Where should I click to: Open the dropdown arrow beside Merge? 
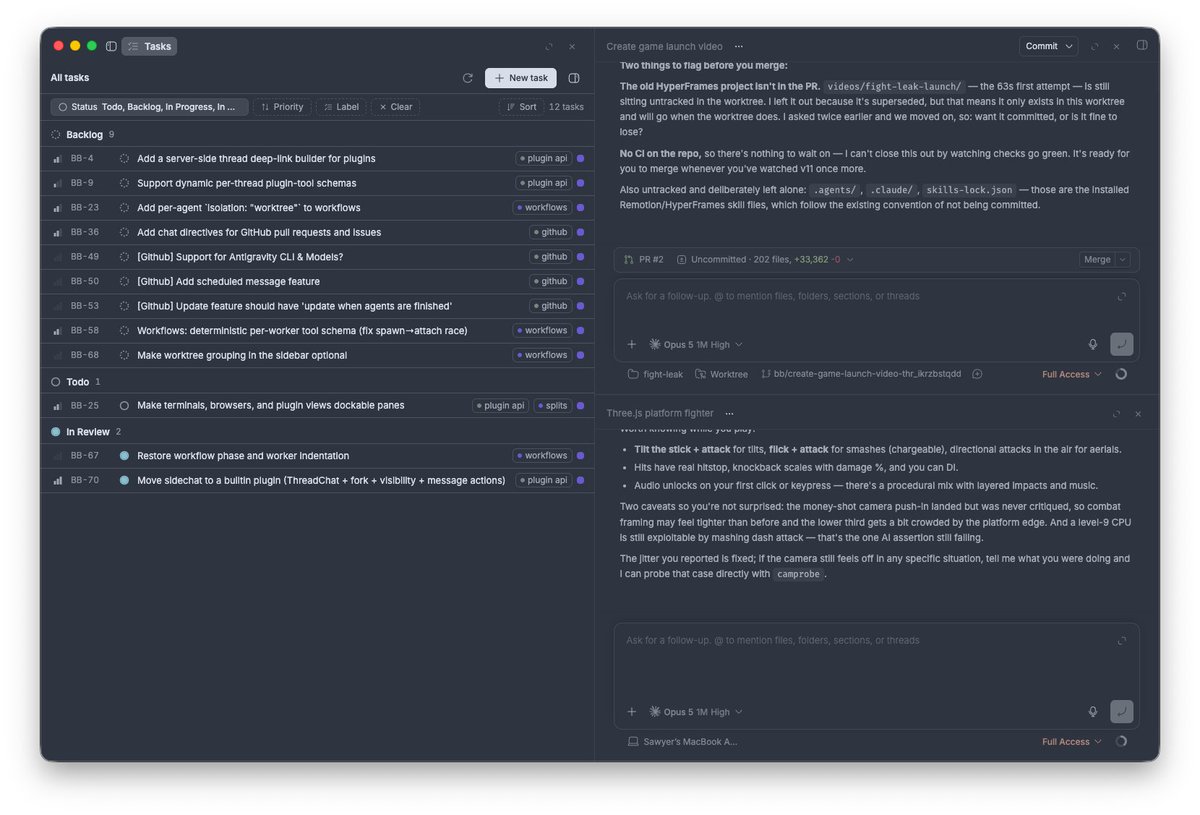click(x=1123, y=259)
